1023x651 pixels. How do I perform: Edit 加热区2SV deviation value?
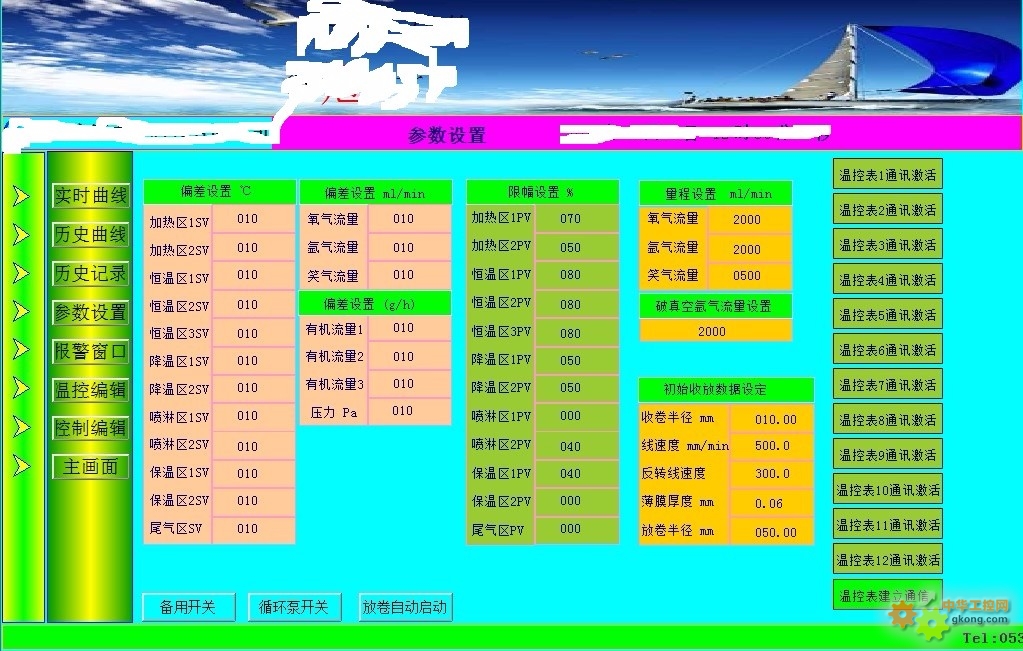click(x=253, y=247)
